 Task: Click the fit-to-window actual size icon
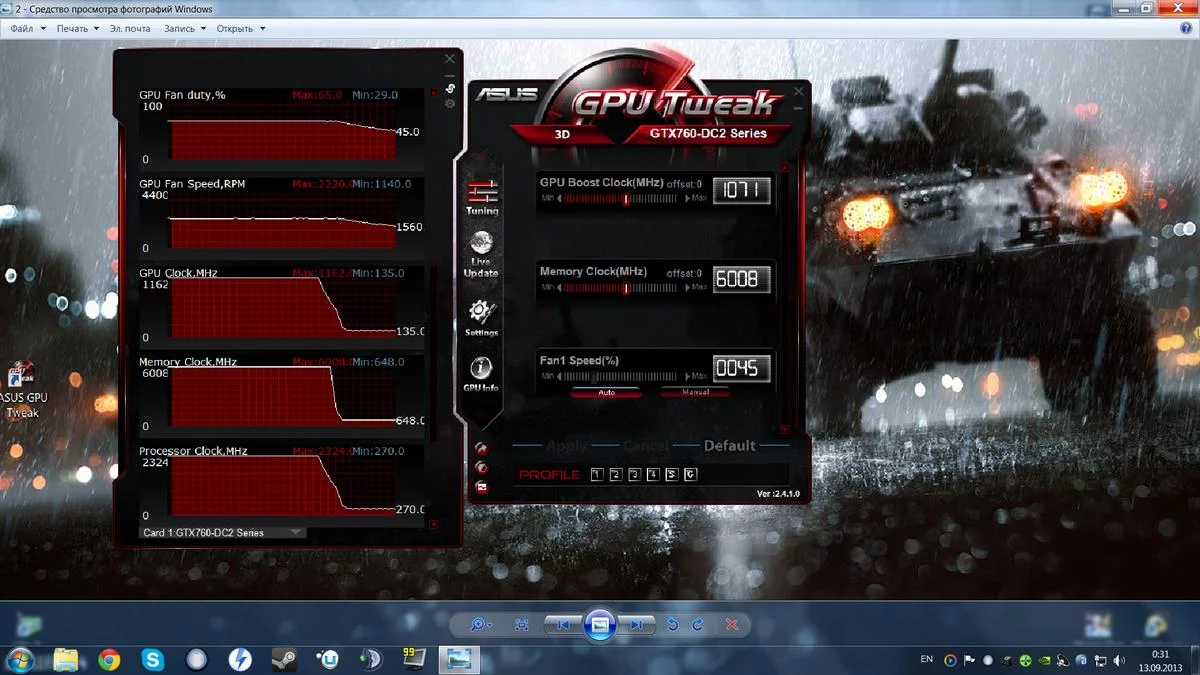522,625
